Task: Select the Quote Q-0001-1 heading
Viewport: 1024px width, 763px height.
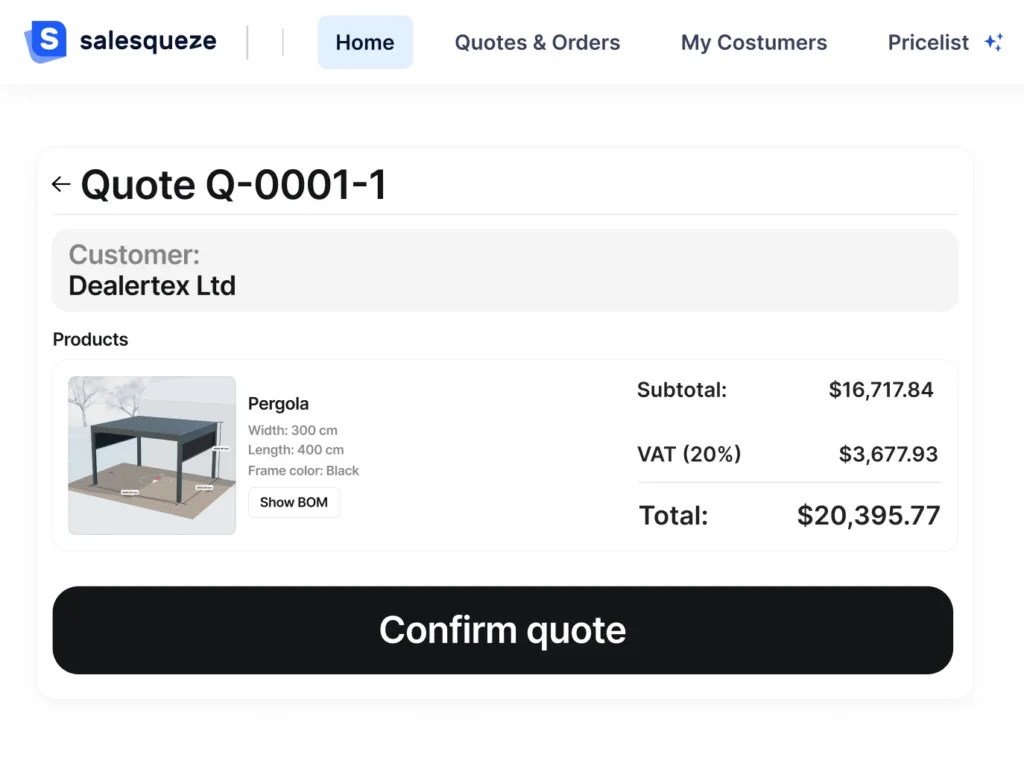Action: click(233, 185)
